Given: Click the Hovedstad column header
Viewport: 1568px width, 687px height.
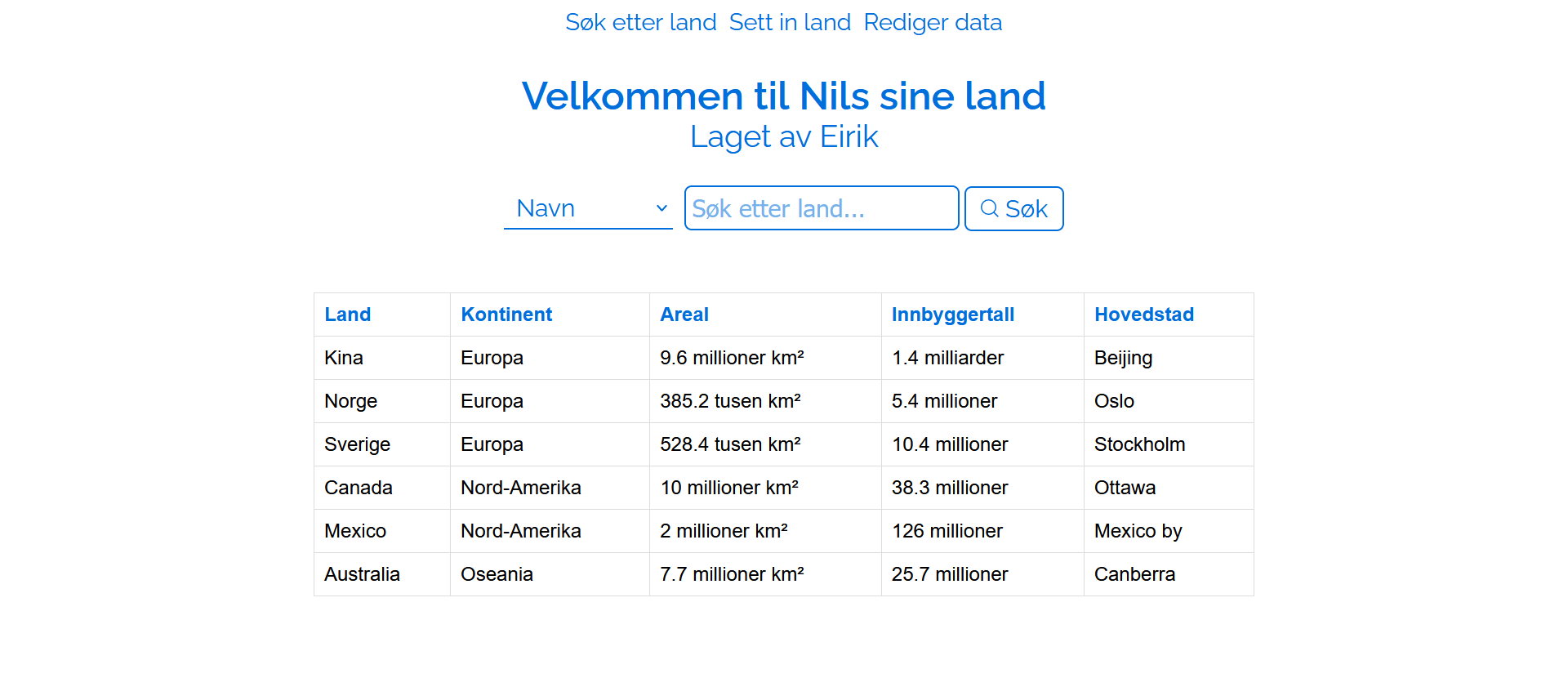Looking at the screenshot, I should click(1143, 315).
